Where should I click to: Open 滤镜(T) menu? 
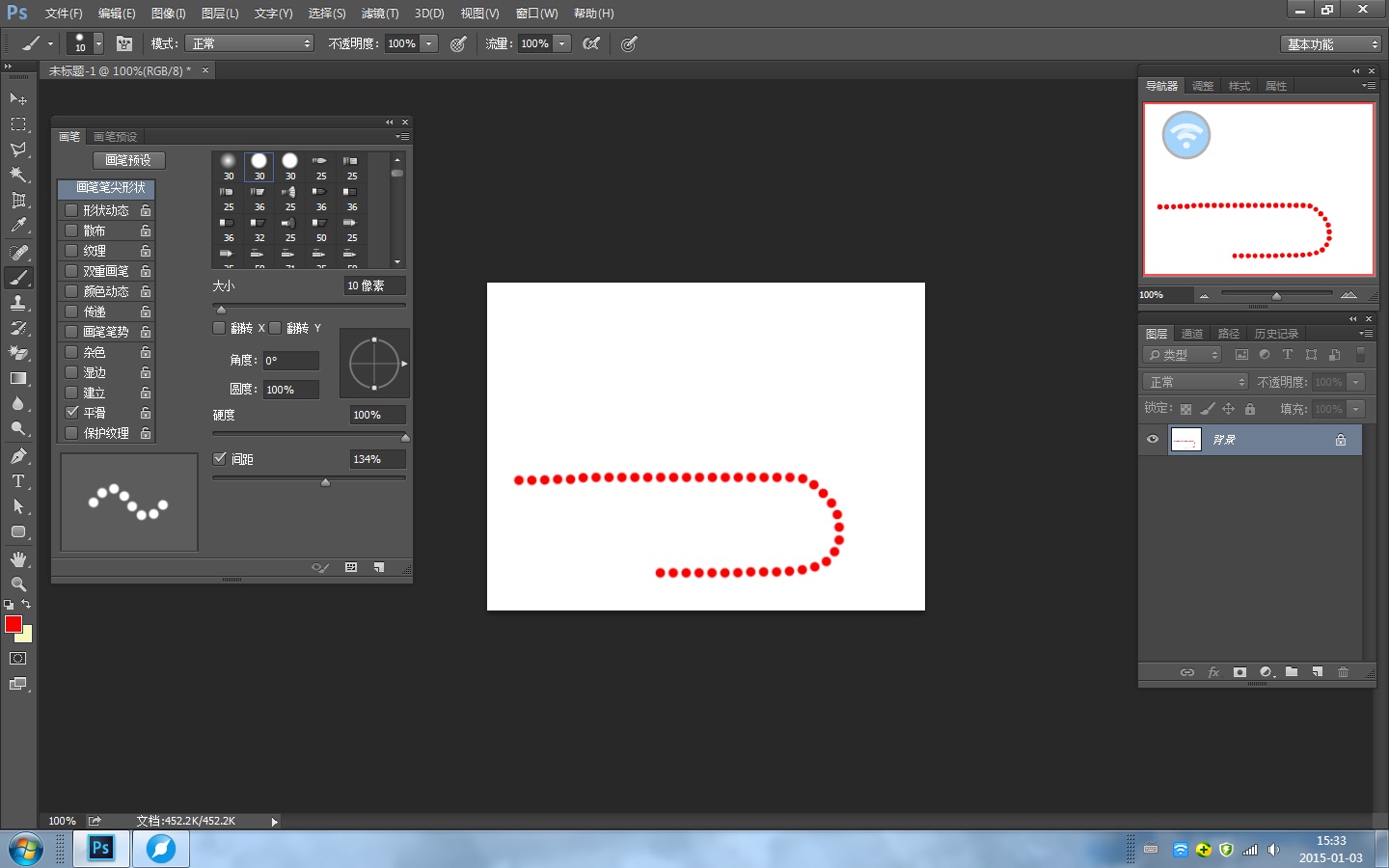380,14
